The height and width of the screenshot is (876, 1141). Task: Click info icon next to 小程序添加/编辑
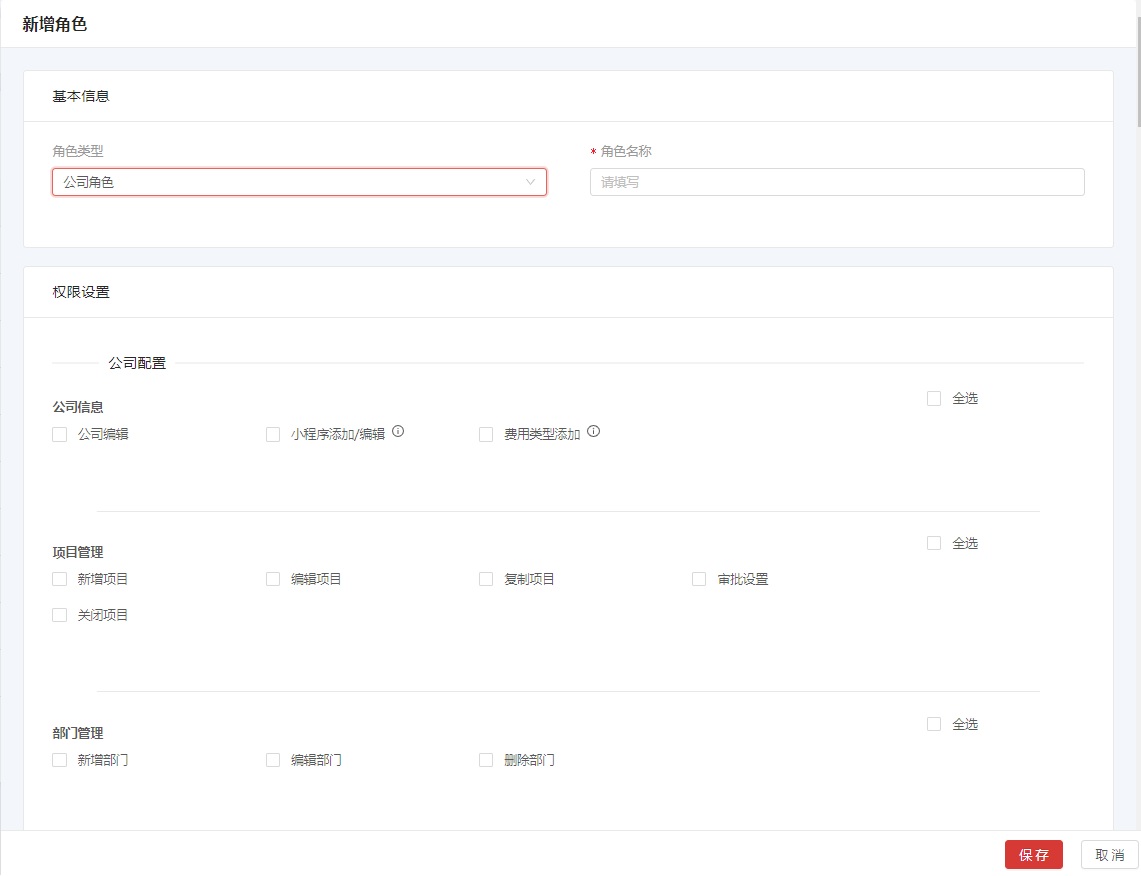[x=398, y=431]
